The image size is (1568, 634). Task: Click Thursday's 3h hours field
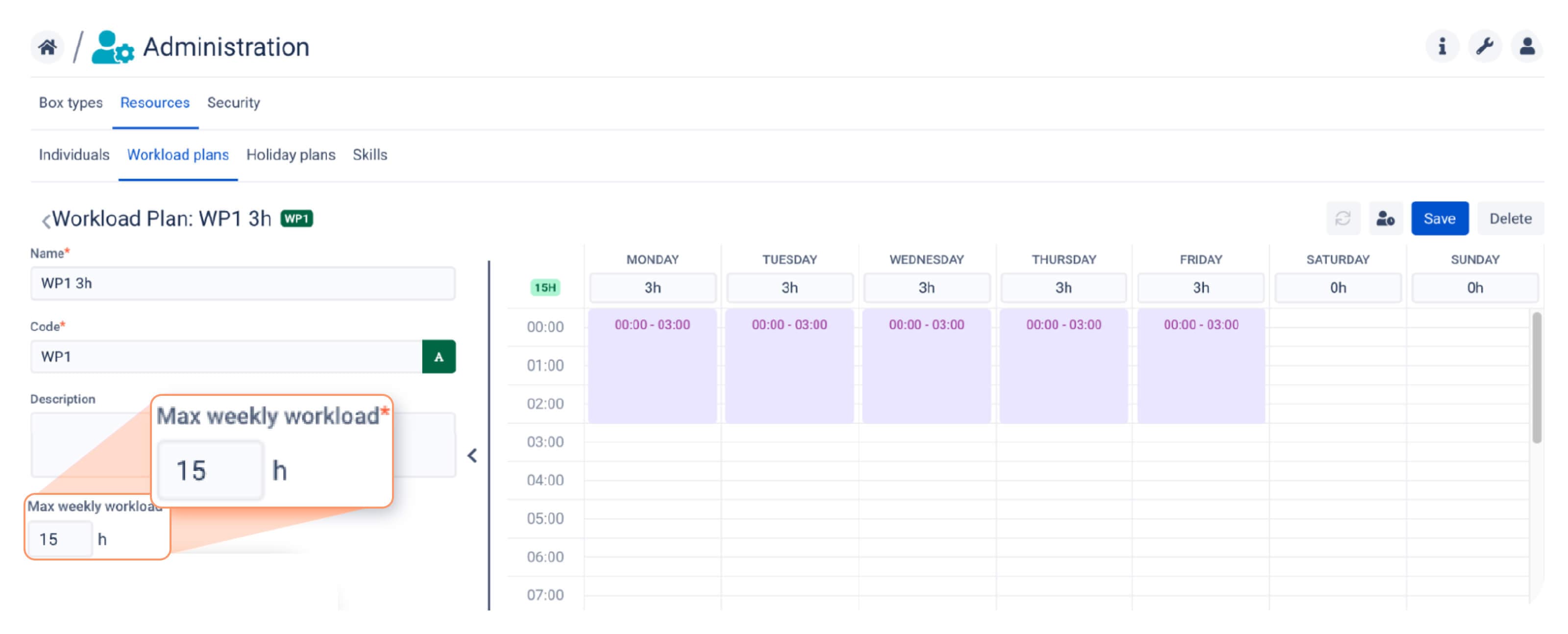[1063, 288]
